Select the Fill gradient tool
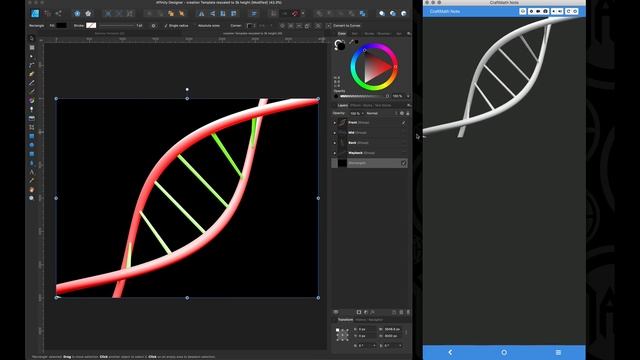The height and width of the screenshot is (360, 640). (31, 100)
